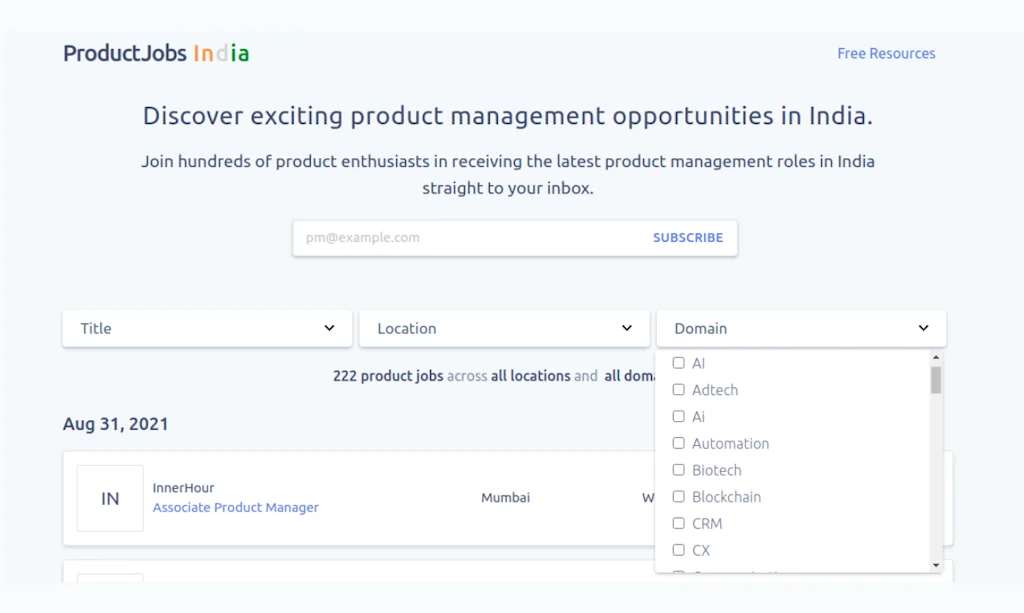Click the domain list scroll down arrow
This screenshot has height=613, width=1024.
[x=936, y=565]
